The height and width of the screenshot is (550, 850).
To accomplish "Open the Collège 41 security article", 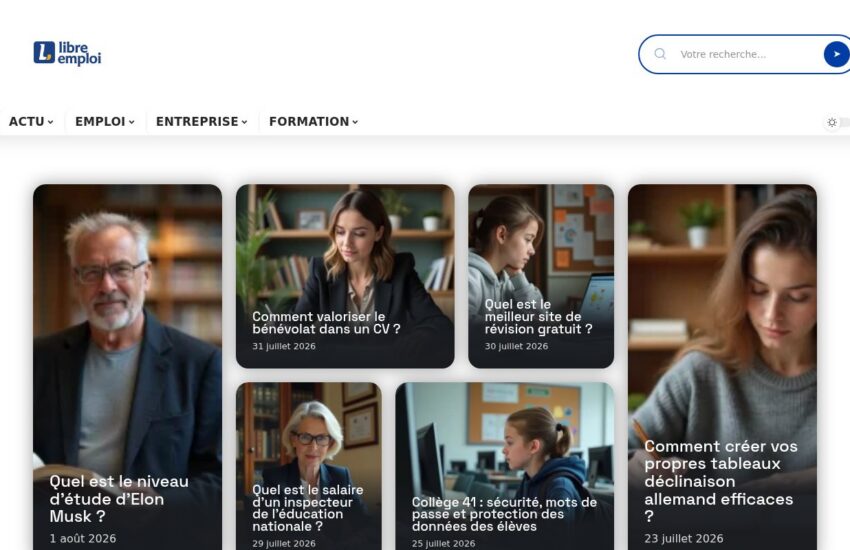I will 504,514.
